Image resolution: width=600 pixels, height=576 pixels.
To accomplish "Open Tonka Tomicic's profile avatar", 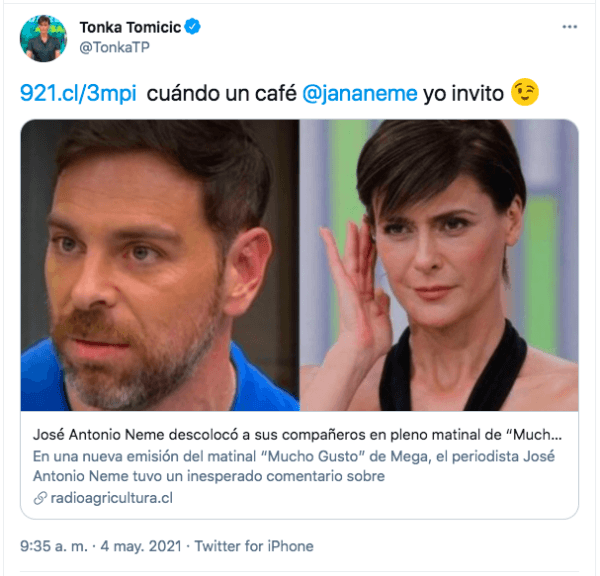I will pos(43,38).
